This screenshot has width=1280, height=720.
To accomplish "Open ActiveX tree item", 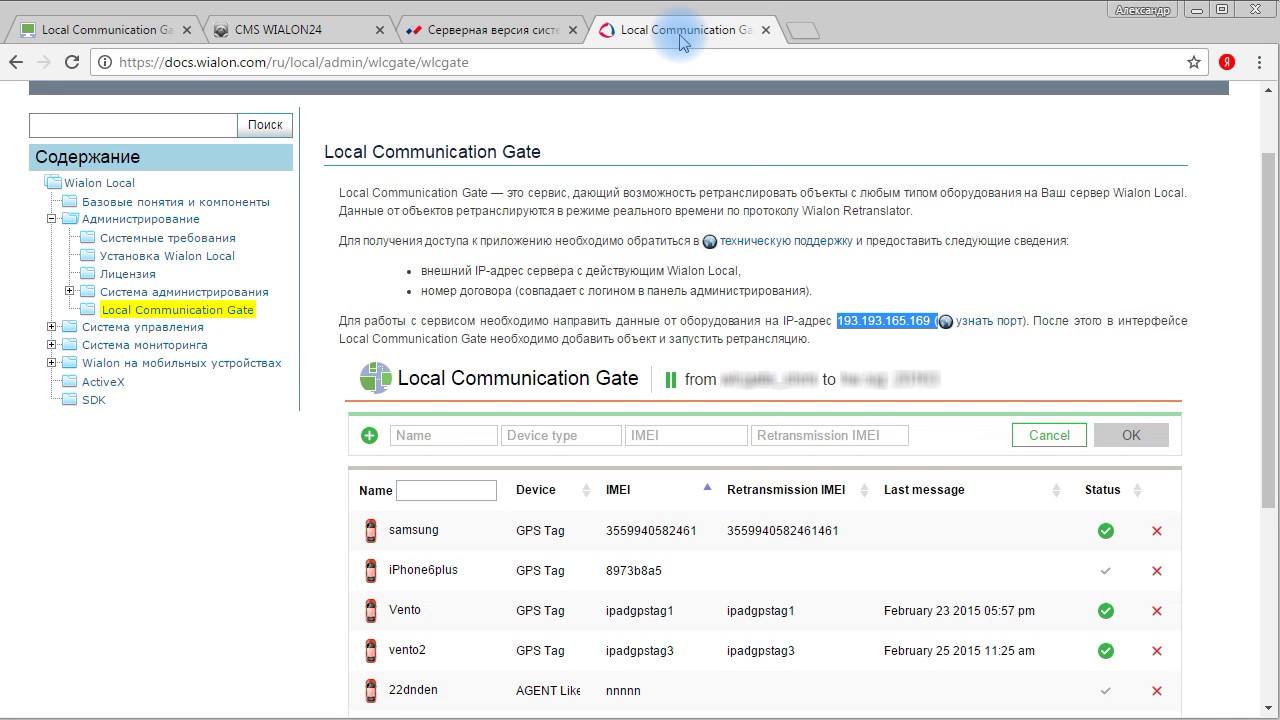I will [103, 382].
